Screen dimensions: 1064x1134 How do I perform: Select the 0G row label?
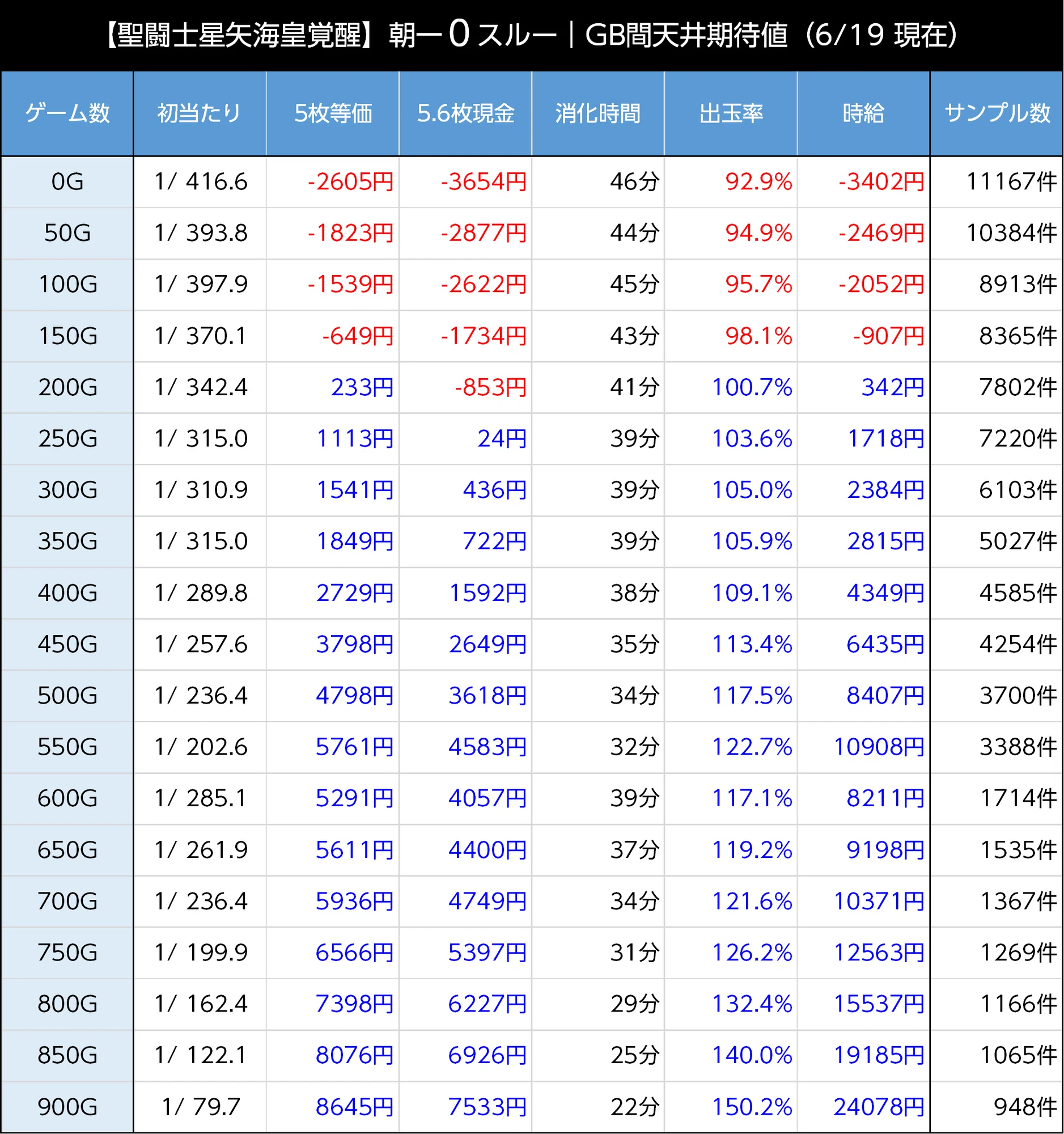coord(67,182)
